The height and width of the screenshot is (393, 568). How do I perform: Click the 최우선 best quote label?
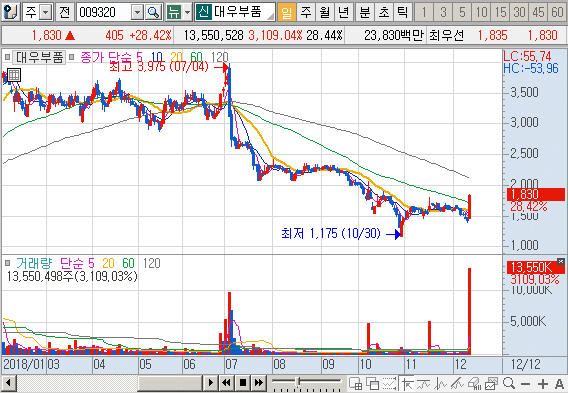pyautogui.click(x=446, y=35)
